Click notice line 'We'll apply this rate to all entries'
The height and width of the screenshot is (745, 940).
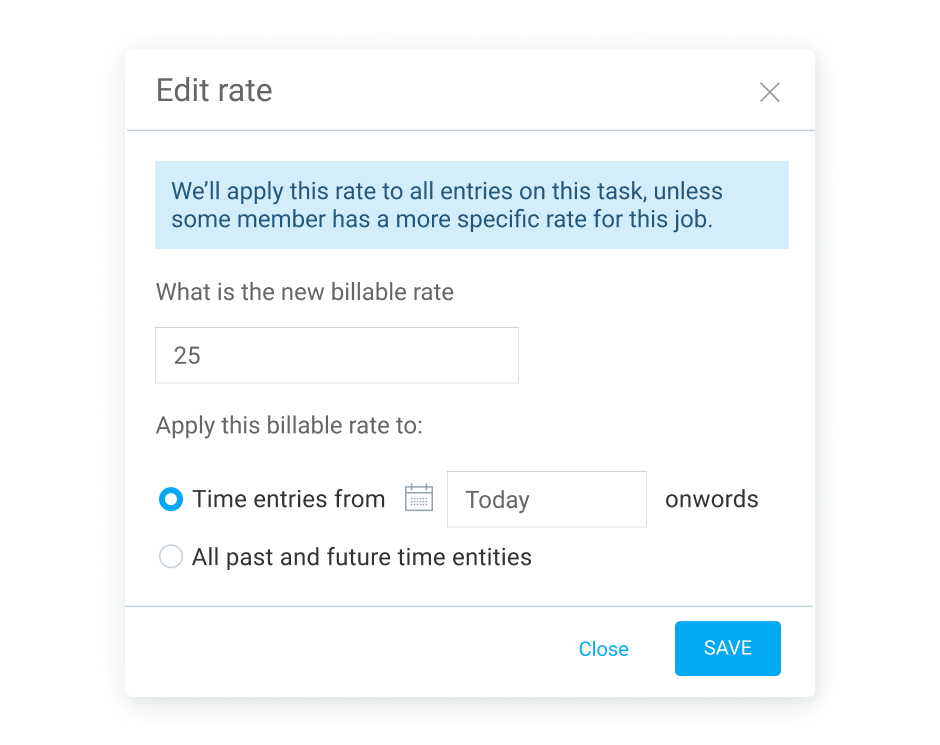pyautogui.click(x=446, y=191)
